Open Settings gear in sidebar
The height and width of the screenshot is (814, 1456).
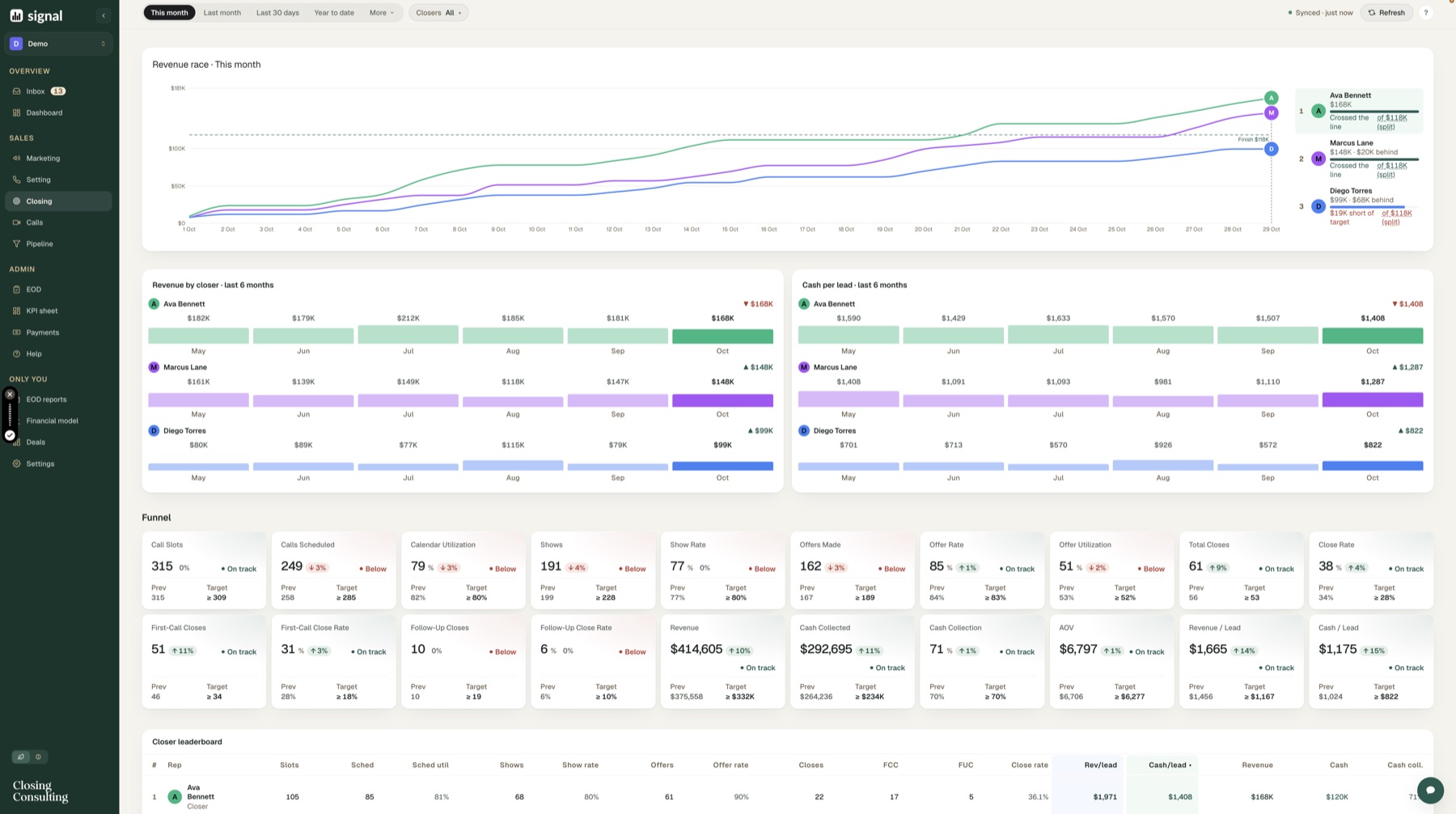coord(16,464)
